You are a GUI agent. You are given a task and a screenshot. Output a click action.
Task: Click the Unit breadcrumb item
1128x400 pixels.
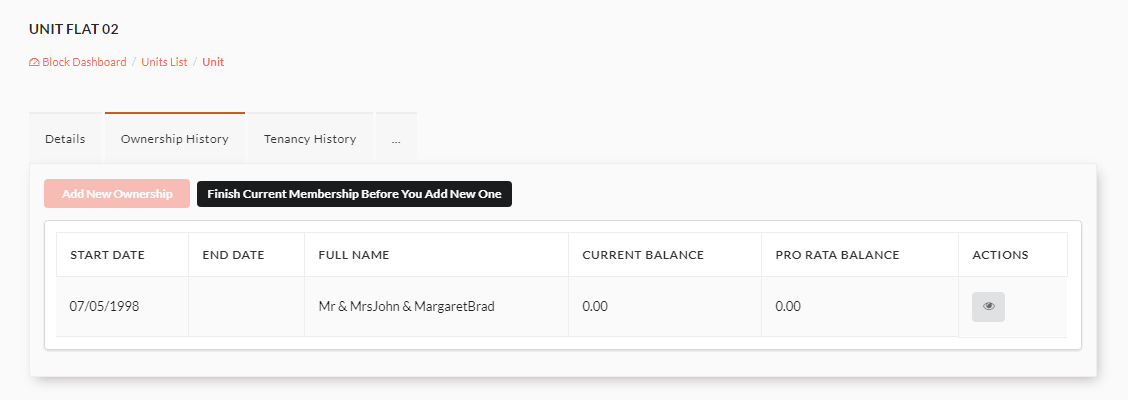click(x=213, y=62)
